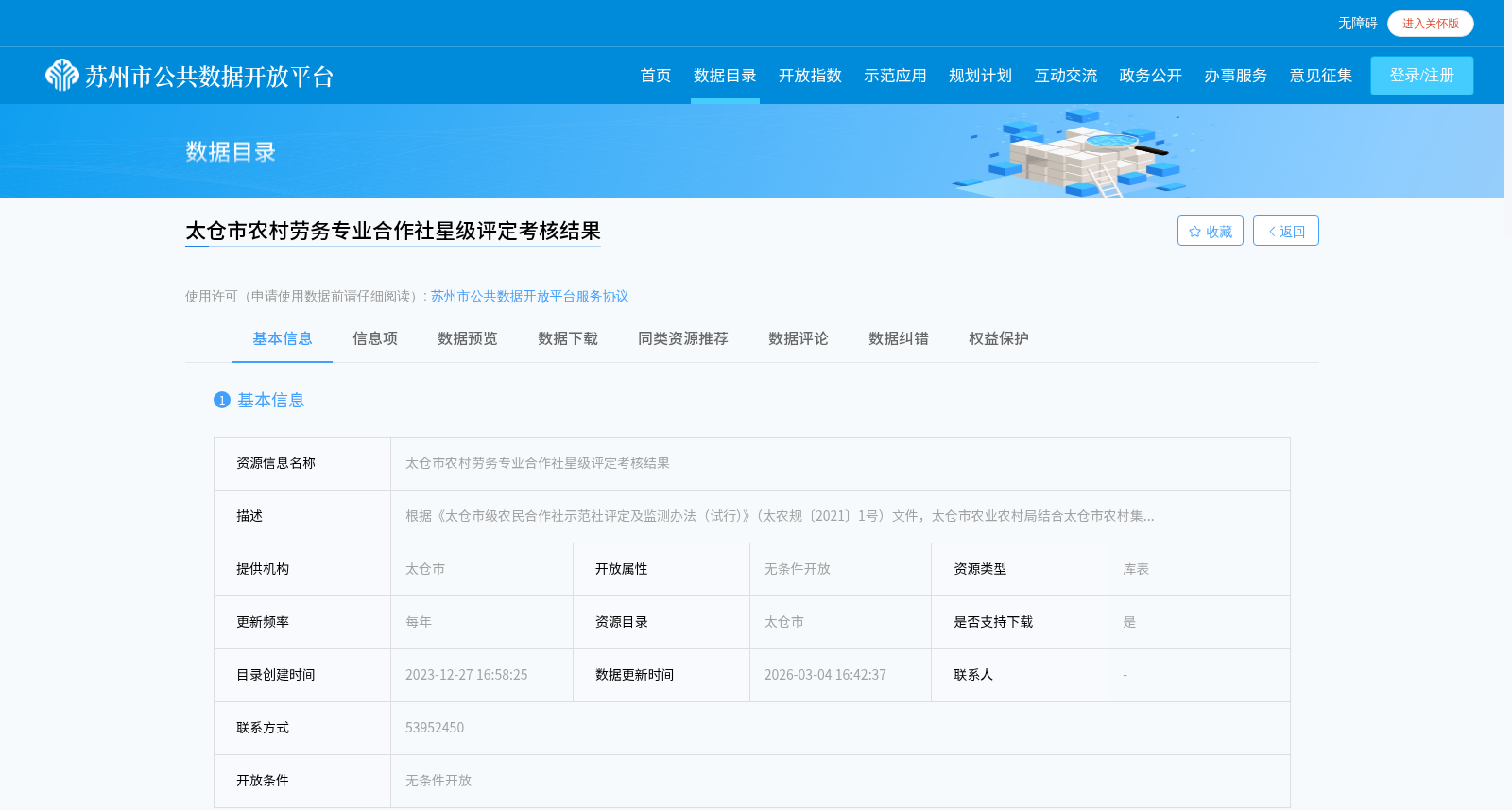This screenshot has height=810, width=1512.
Task: Switch to the 数据评论 tab
Action: [x=798, y=338]
